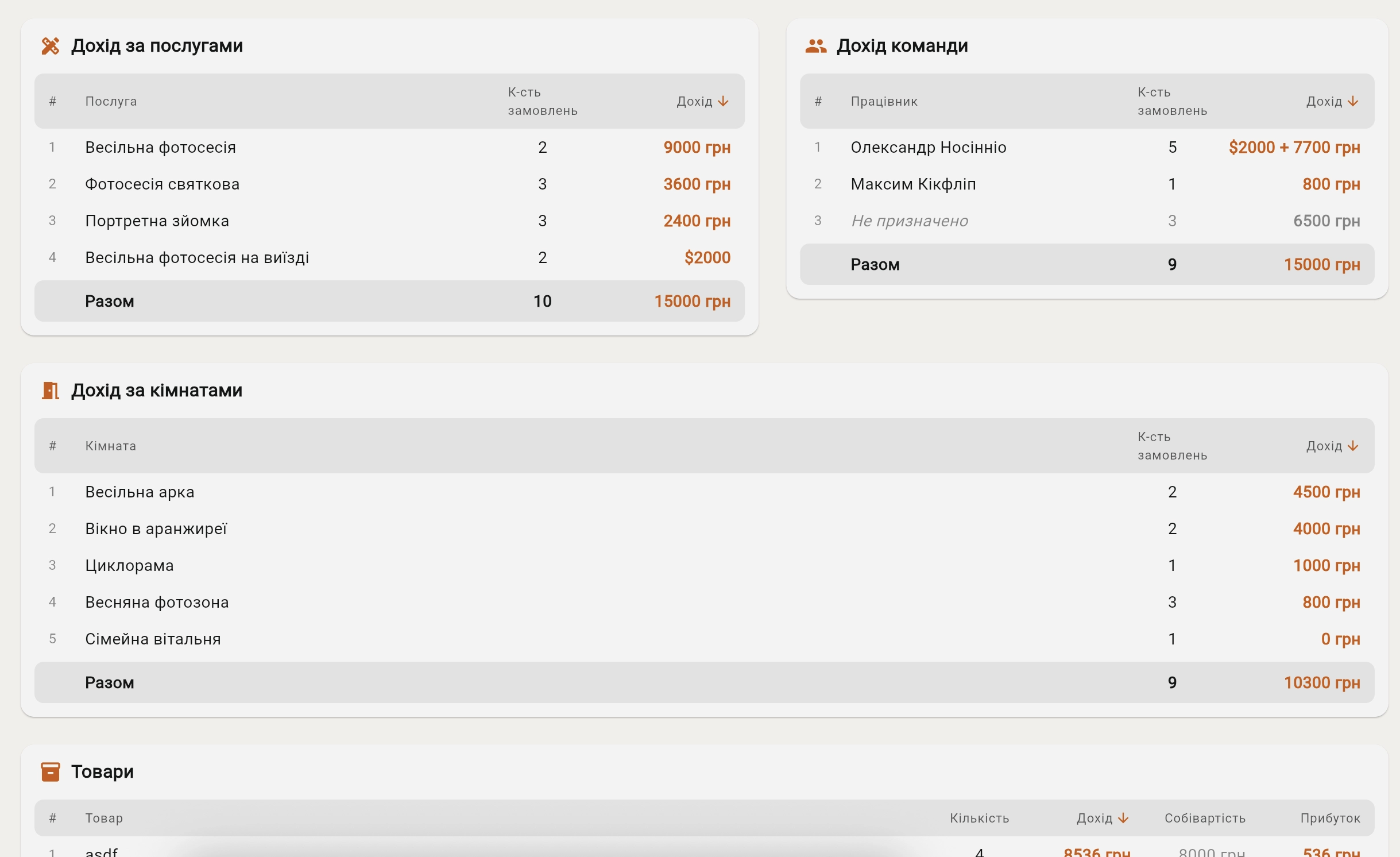Open employee Олександр Носінніо row
This screenshot has height=857, width=1400.
[1087, 148]
